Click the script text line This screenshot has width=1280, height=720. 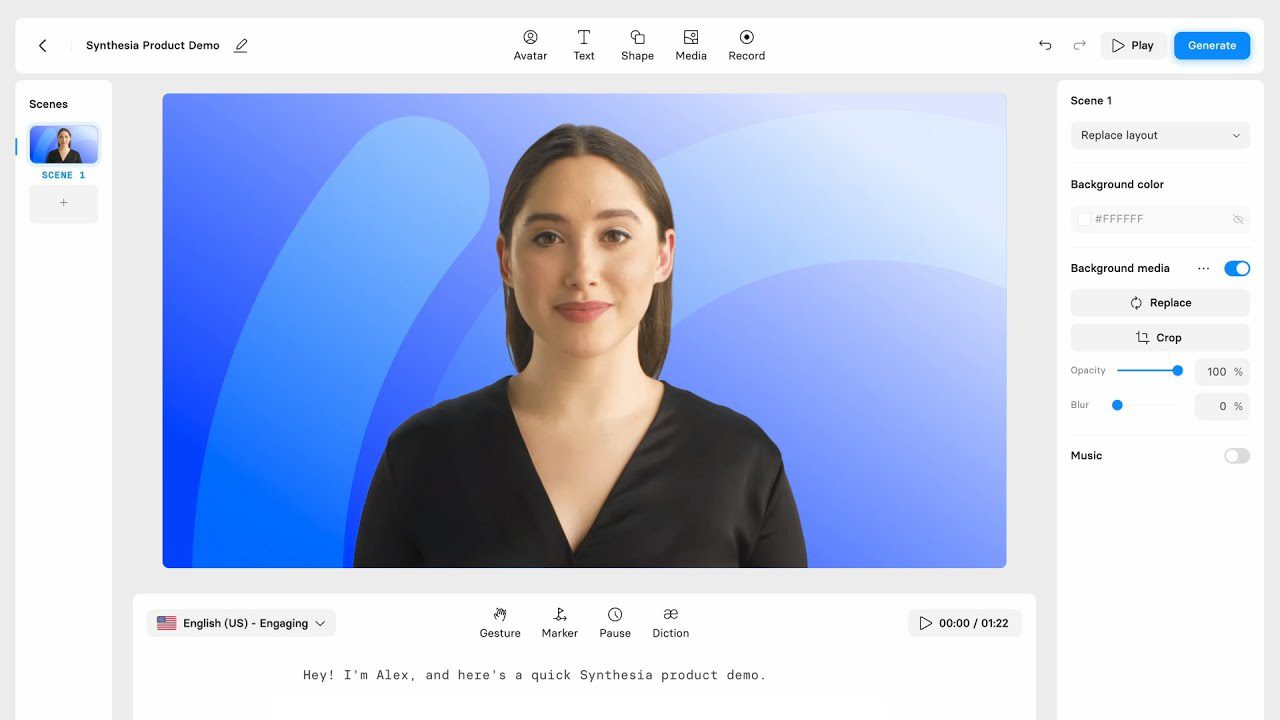click(535, 675)
